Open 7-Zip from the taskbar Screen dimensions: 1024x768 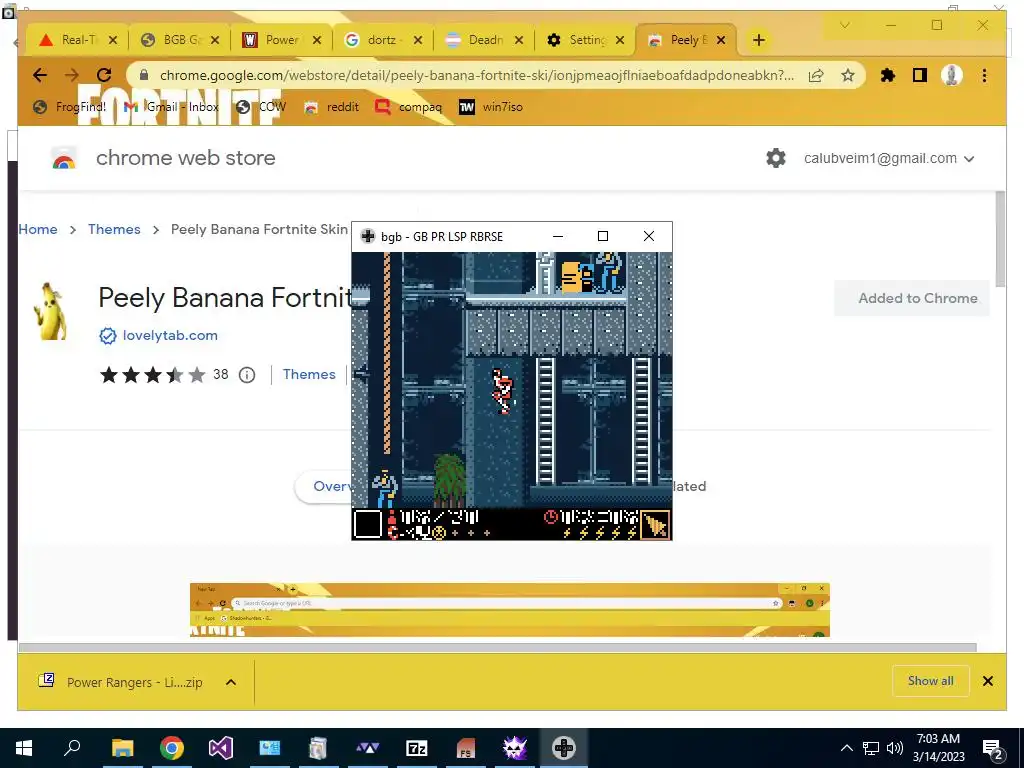[x=417, y=748]
